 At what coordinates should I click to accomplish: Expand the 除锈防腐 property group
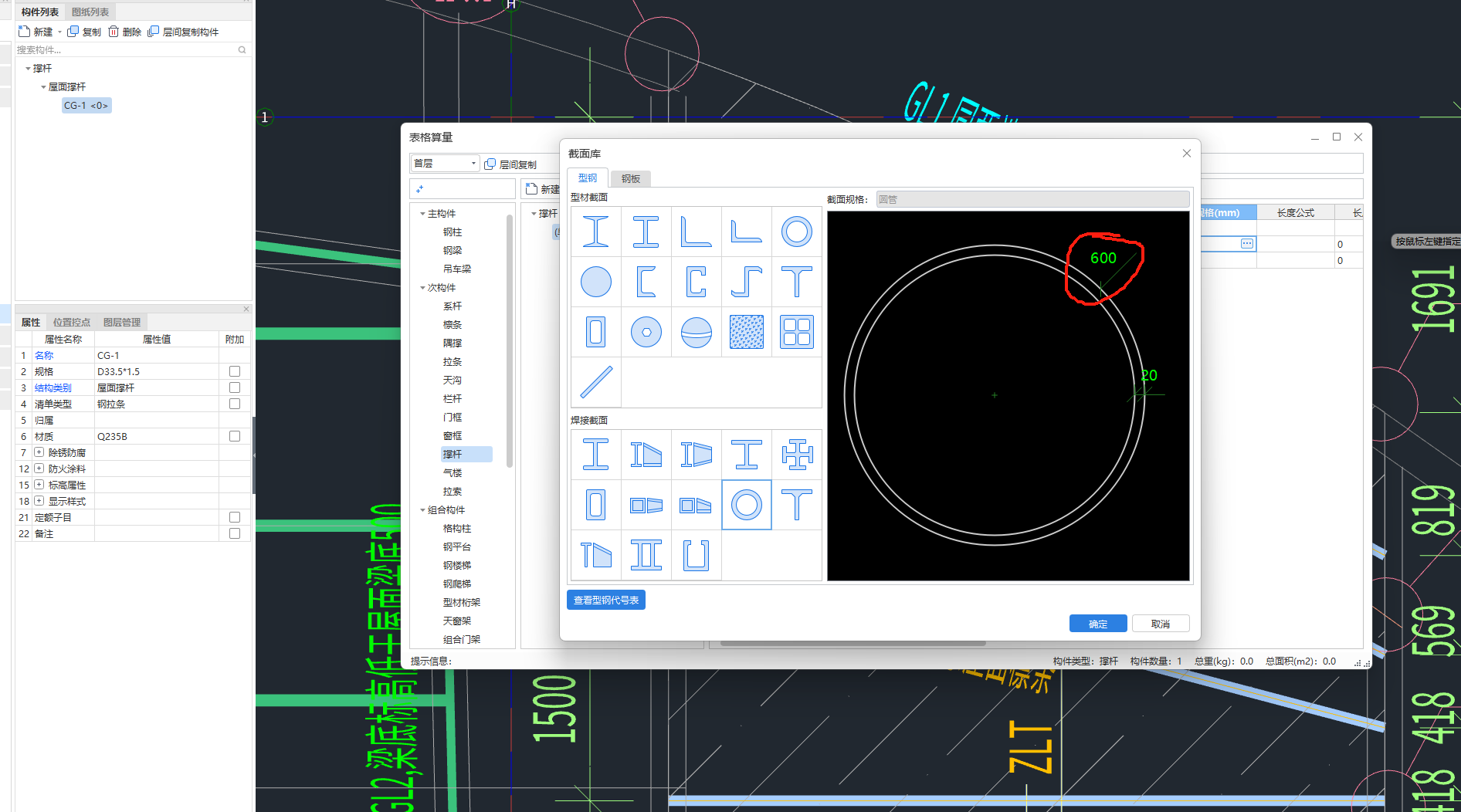(x=39, y=452)
